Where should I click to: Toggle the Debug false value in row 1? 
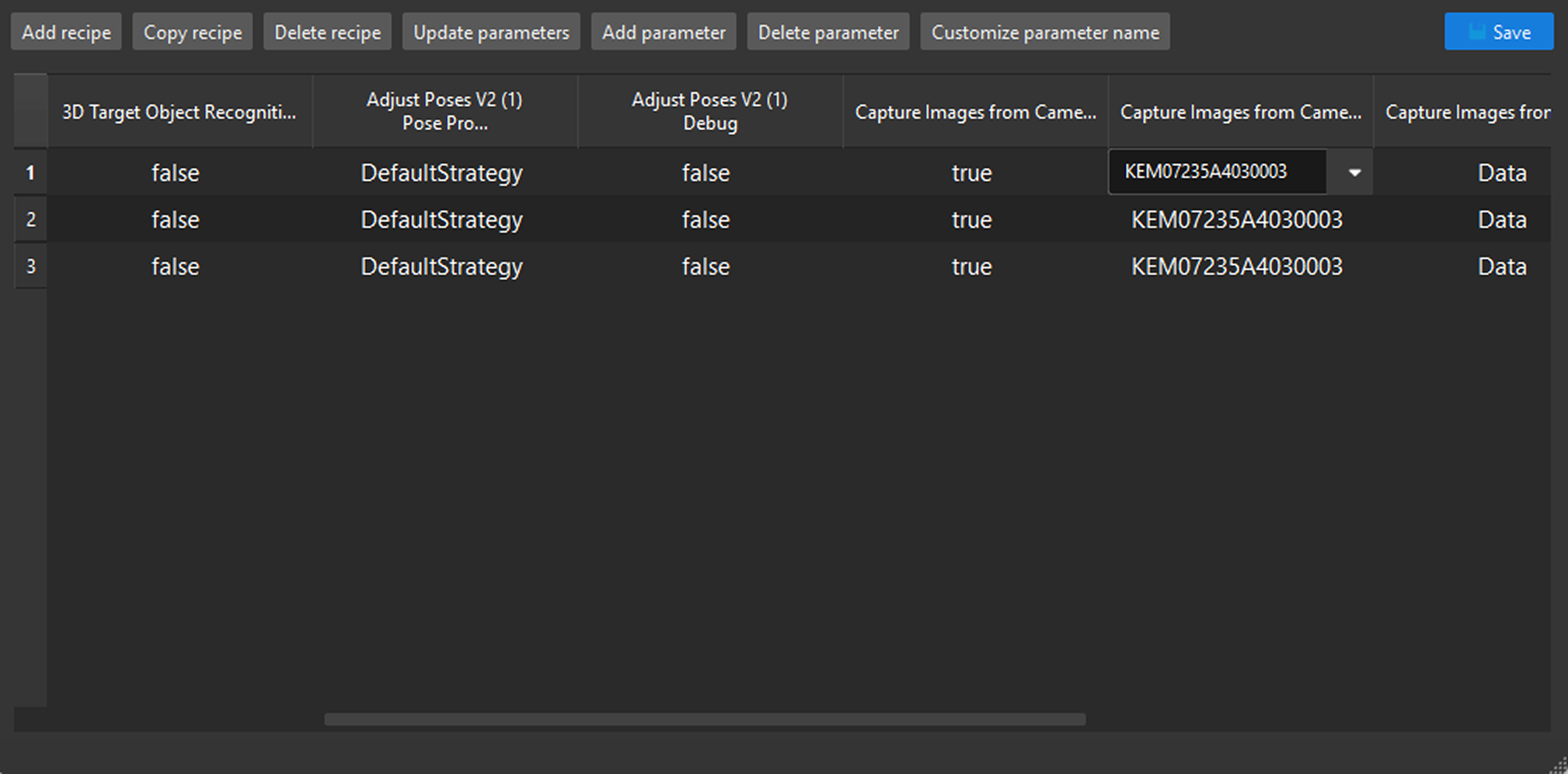click(x=705, y=173)
